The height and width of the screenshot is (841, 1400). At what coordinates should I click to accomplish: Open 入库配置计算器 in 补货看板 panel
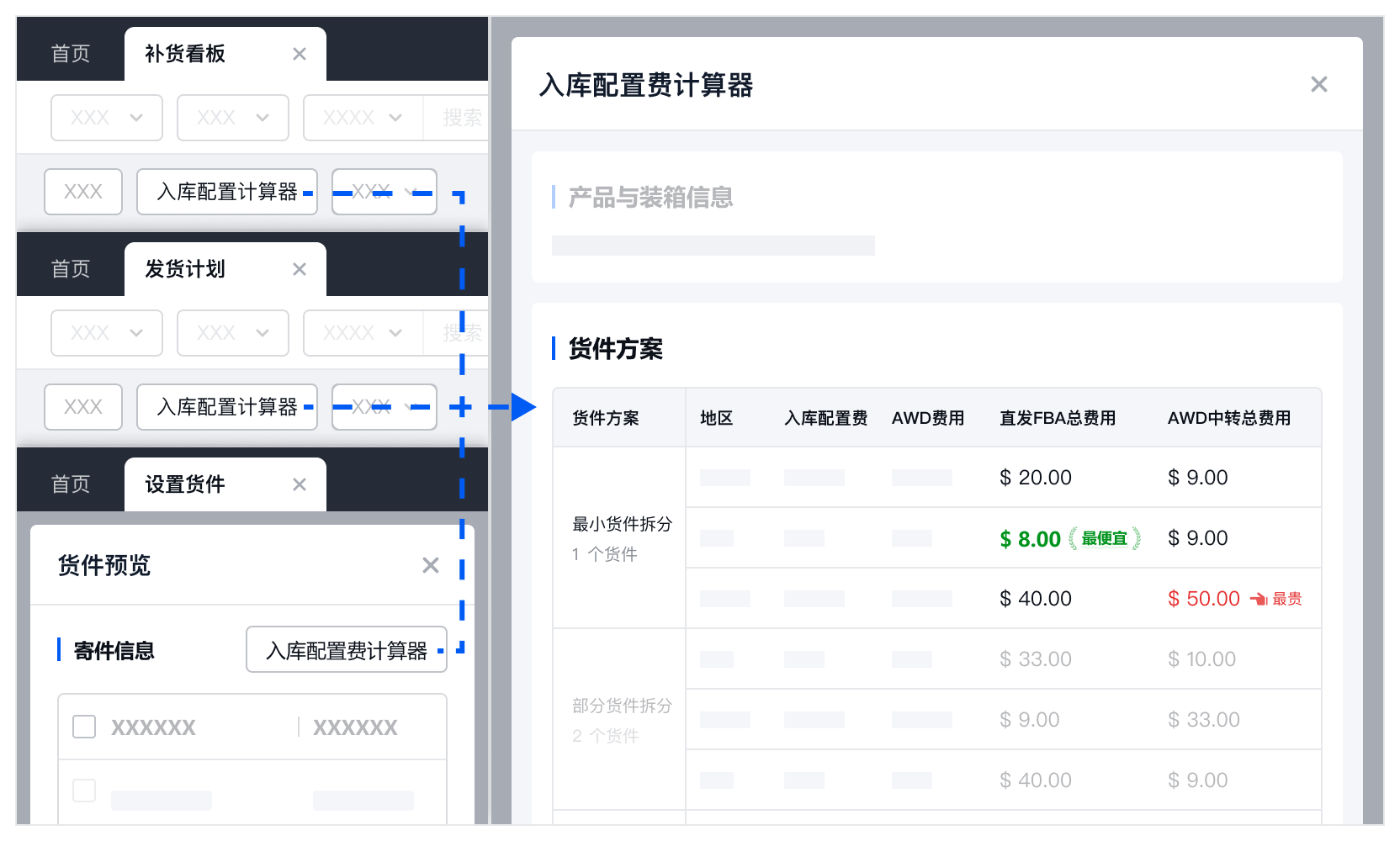click(x=227, y=192)
